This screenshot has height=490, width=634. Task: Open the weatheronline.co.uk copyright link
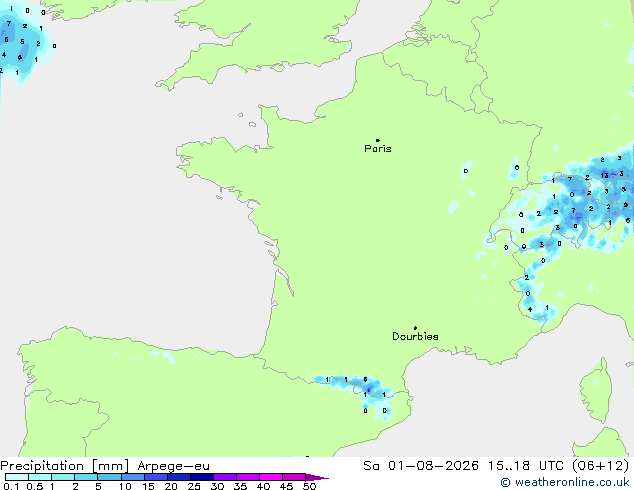click(x=565, y=482)
